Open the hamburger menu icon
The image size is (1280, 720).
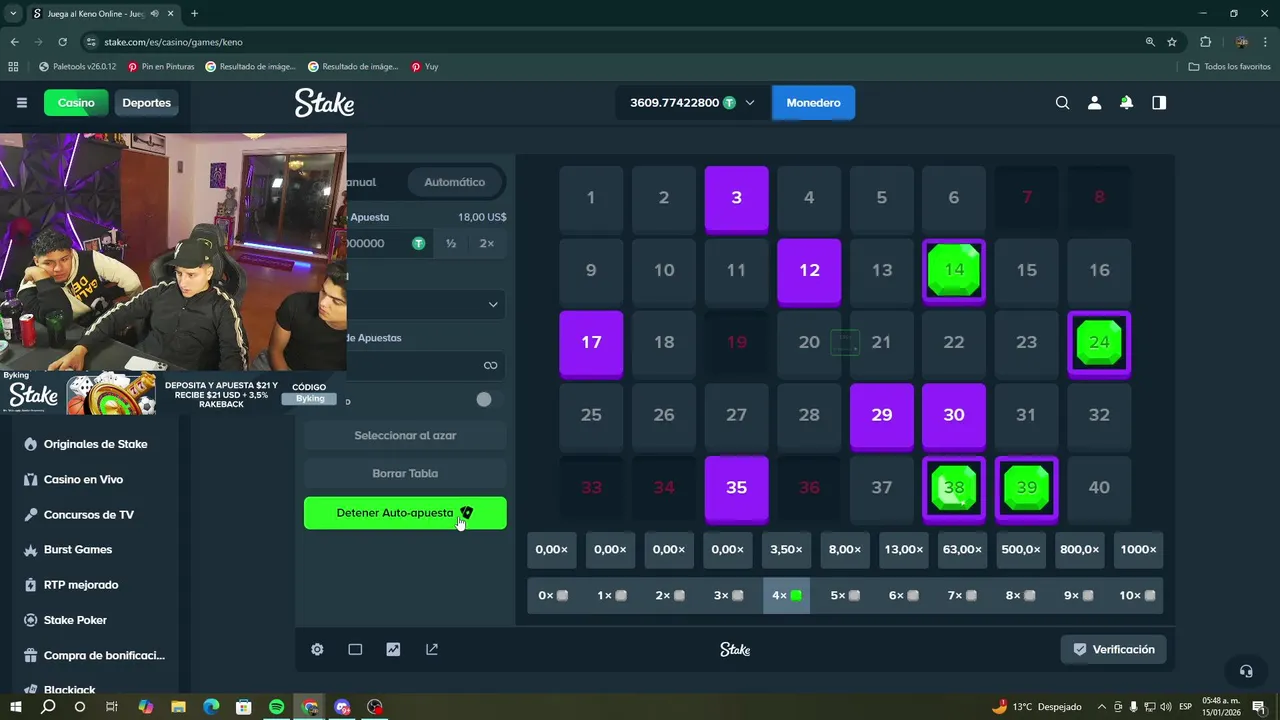point(22,103)
